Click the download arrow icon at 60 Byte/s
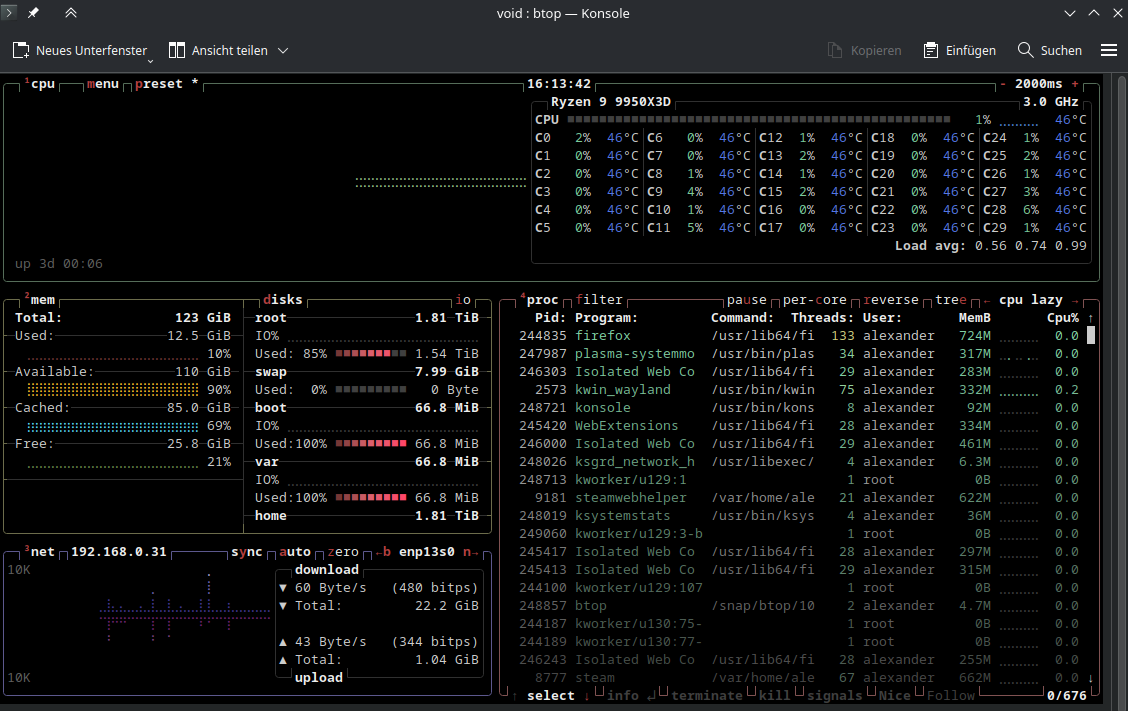1128x711 pixels. click(283, 588)
